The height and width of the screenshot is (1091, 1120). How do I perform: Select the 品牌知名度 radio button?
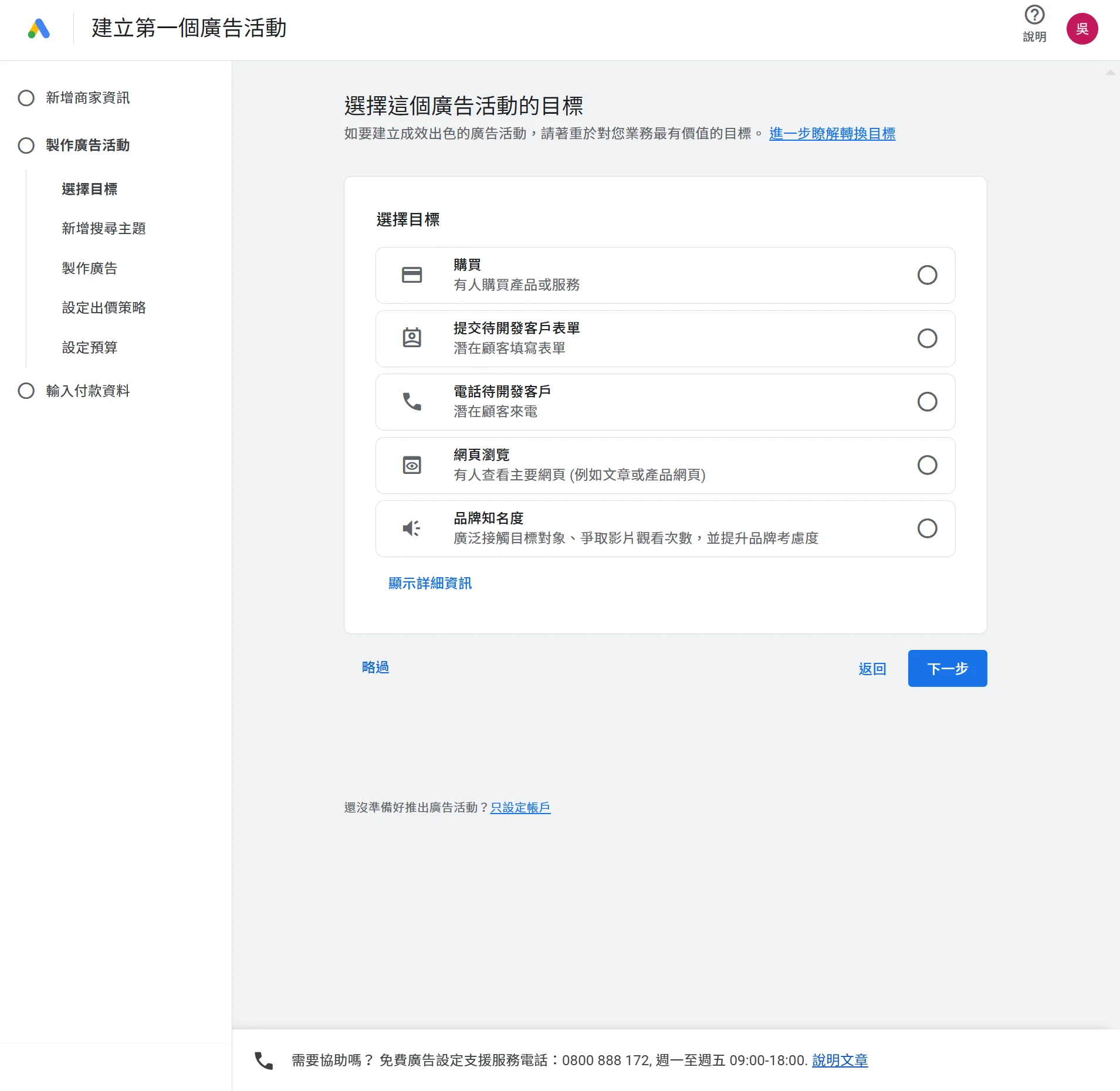(926, 528)
